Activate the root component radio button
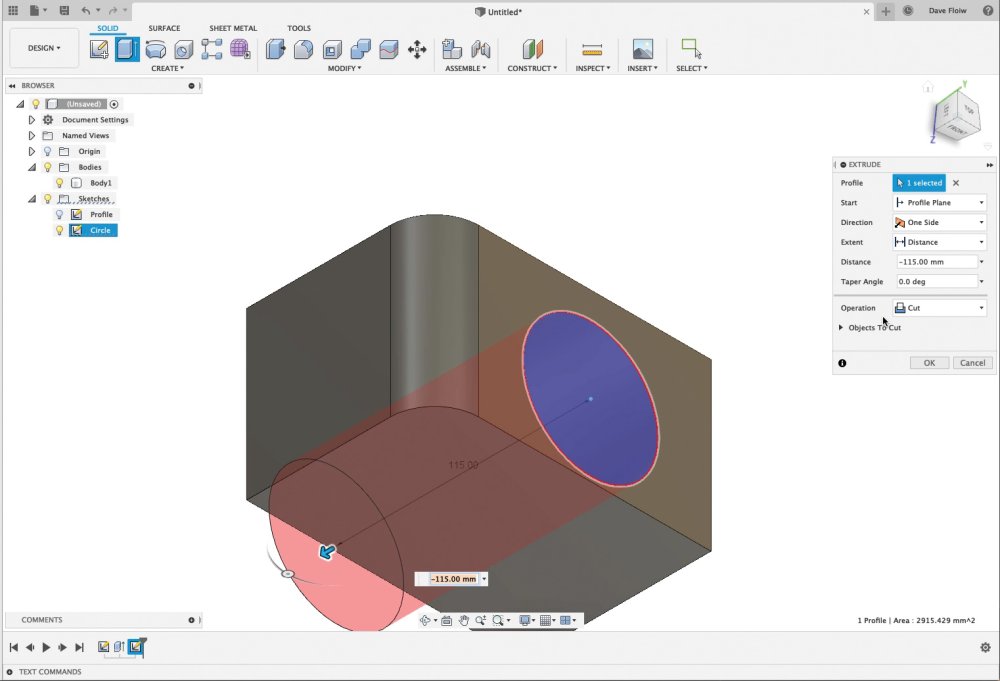Viewport: 1000px width, 681px height. 114,104
